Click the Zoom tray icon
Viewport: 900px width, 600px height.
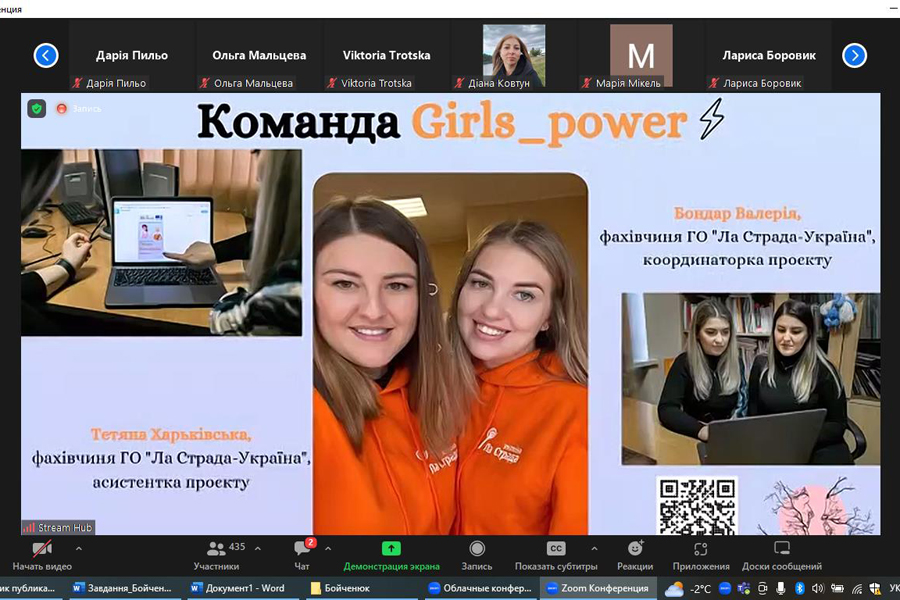tap(725, 589)
